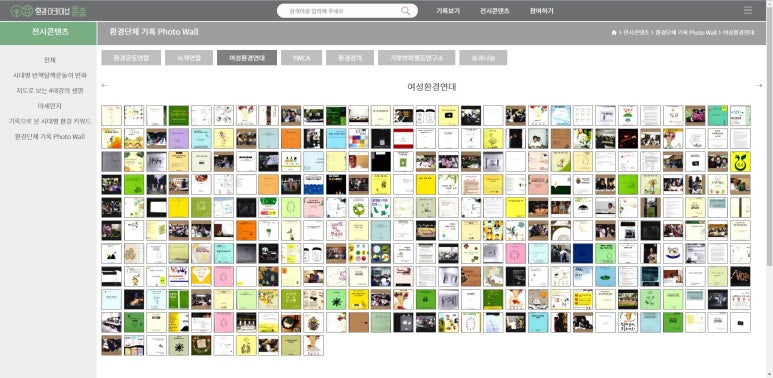Open the 전시콘텐츠 top menu

[x=494, y=11]
